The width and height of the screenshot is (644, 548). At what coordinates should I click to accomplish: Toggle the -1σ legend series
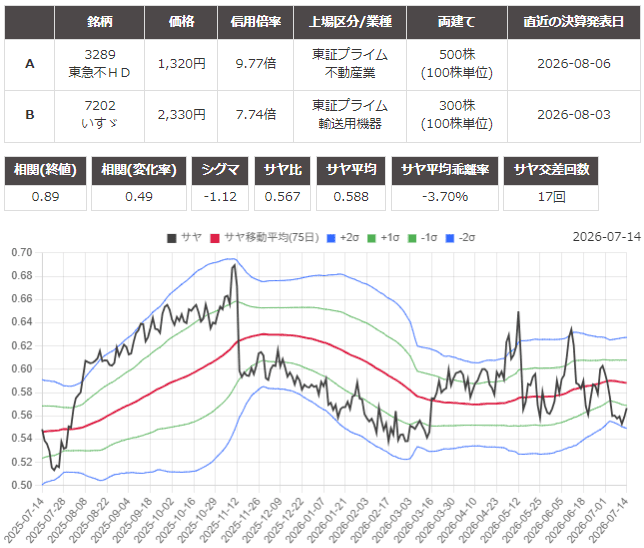coord(423,238)
